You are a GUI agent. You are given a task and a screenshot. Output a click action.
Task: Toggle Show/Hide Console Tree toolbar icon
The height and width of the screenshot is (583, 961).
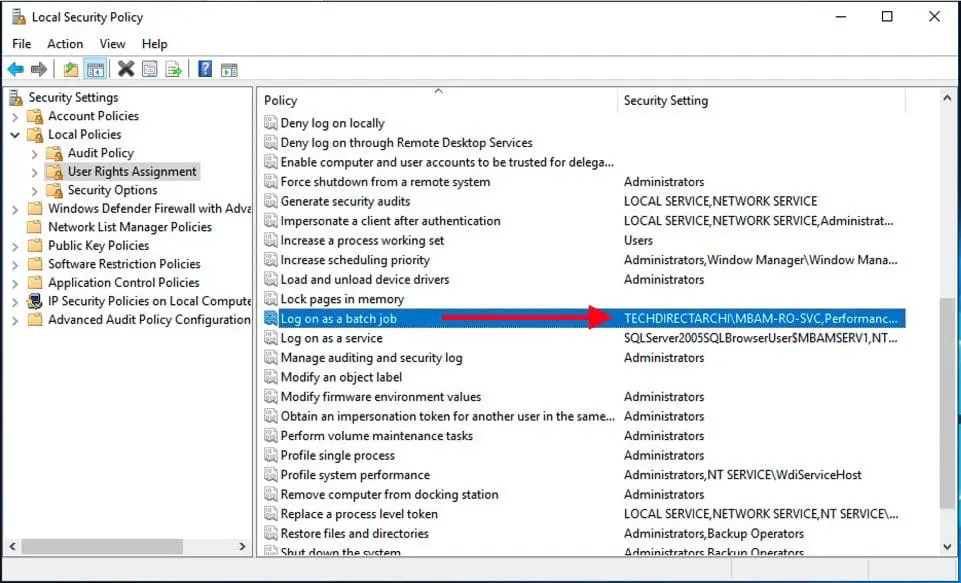(95, 69)
